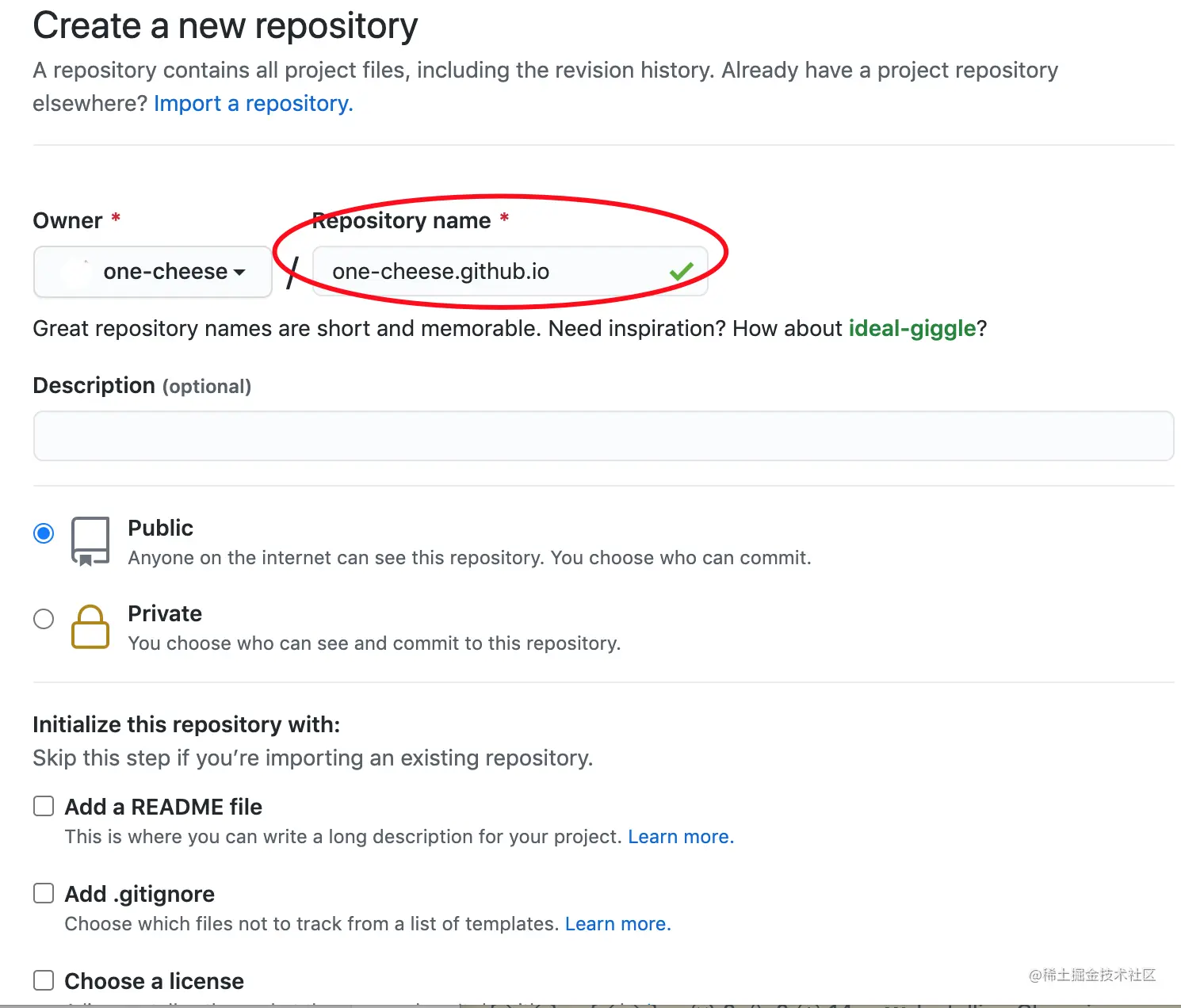
Task: Click the Private repository lock icon
Action: 90,627
